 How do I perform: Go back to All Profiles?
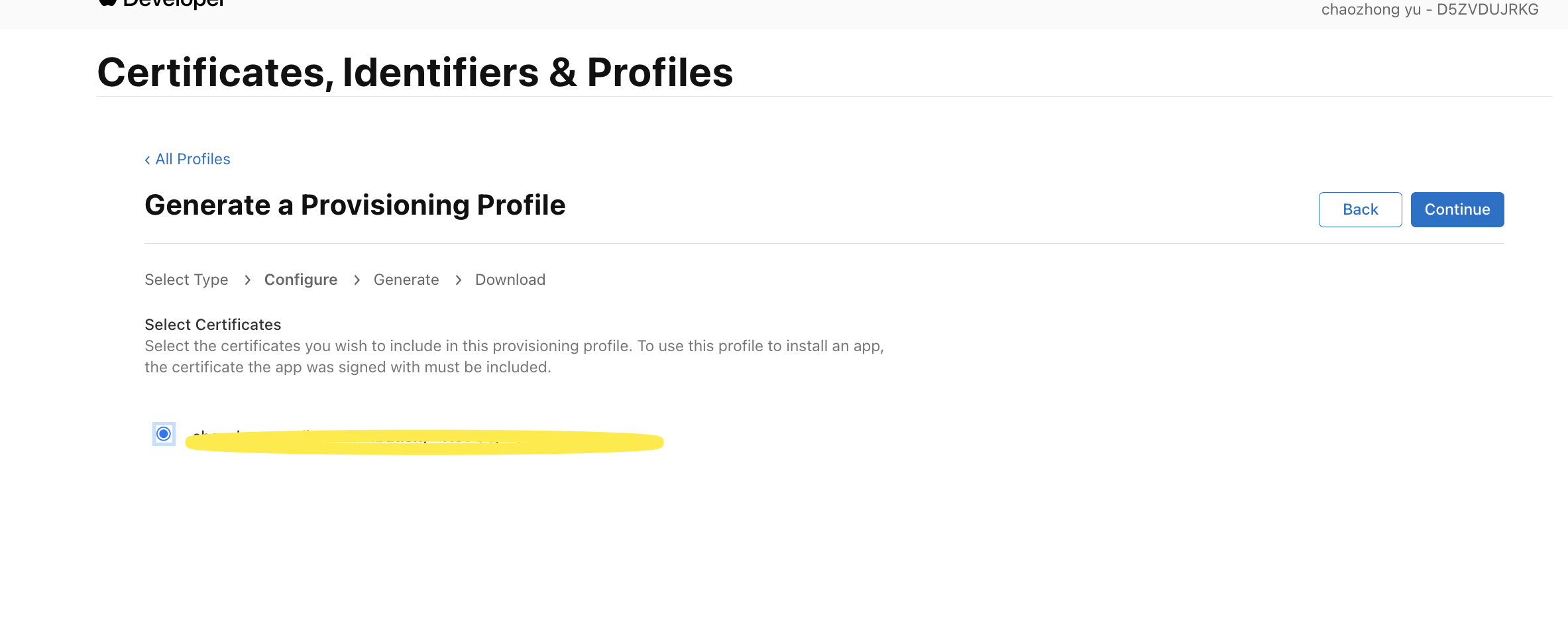(x=192, y=159)
